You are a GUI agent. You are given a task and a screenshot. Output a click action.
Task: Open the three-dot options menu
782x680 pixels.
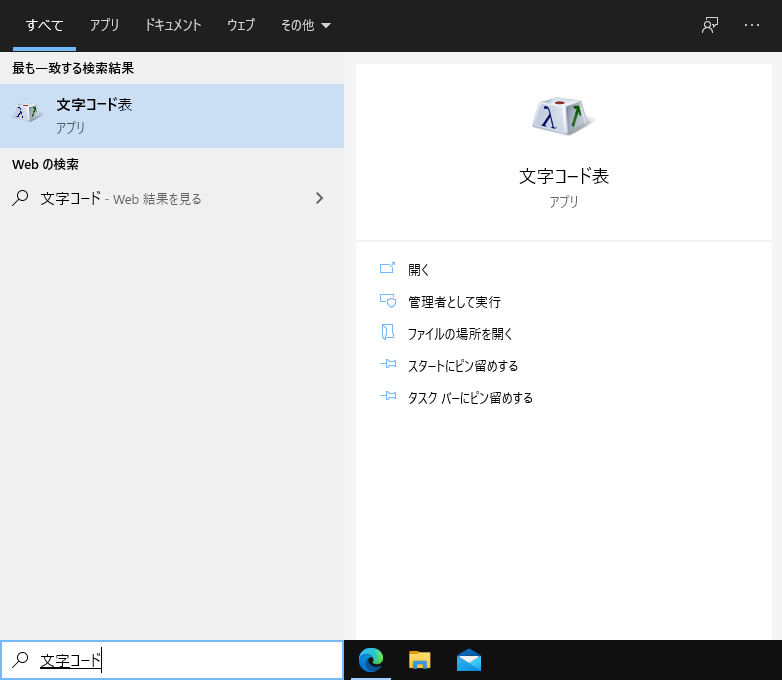[x=752, y=25]
